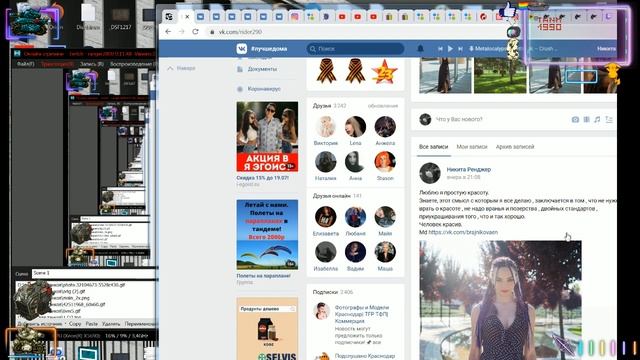Select the Мои записи wall tab

pos(472,147)
